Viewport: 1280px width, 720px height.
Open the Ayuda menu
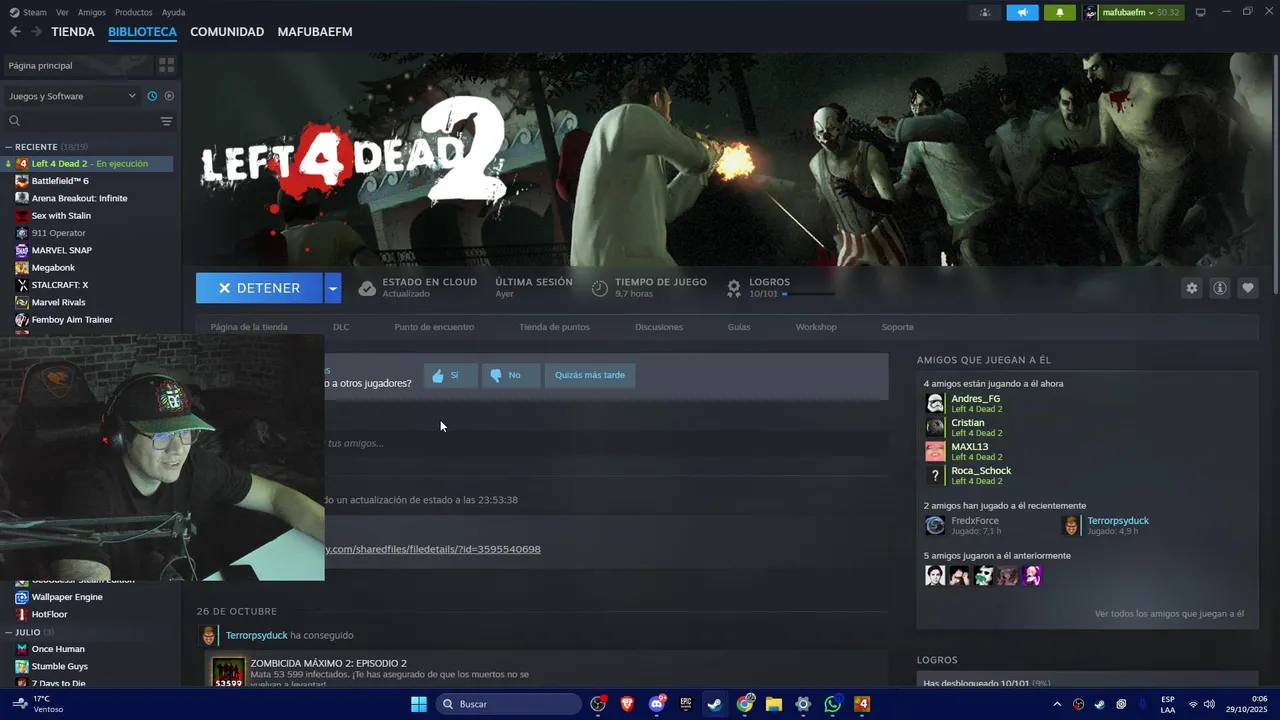[x=173, y=12]
